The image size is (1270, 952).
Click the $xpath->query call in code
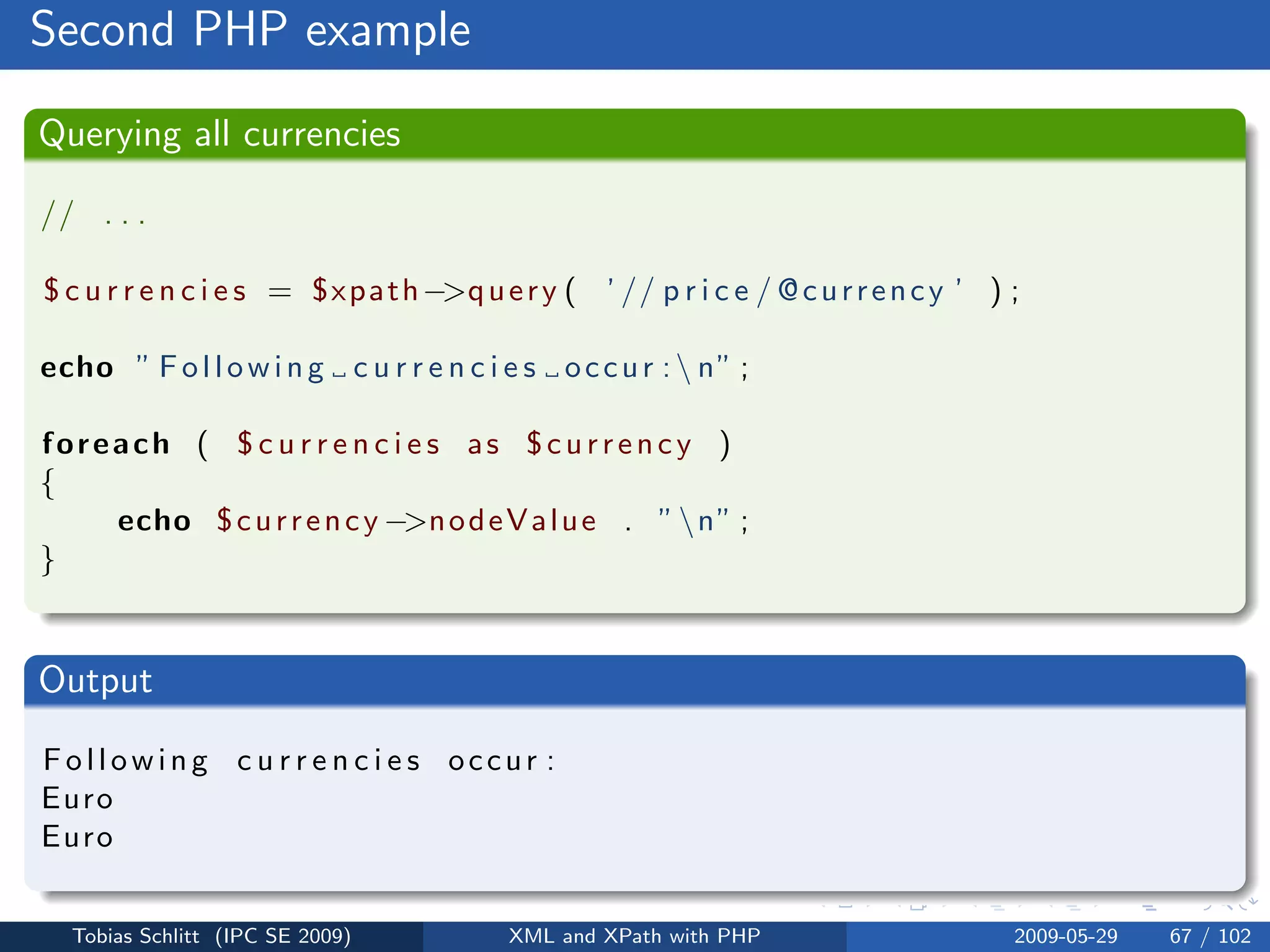click(x=434, y=291)
